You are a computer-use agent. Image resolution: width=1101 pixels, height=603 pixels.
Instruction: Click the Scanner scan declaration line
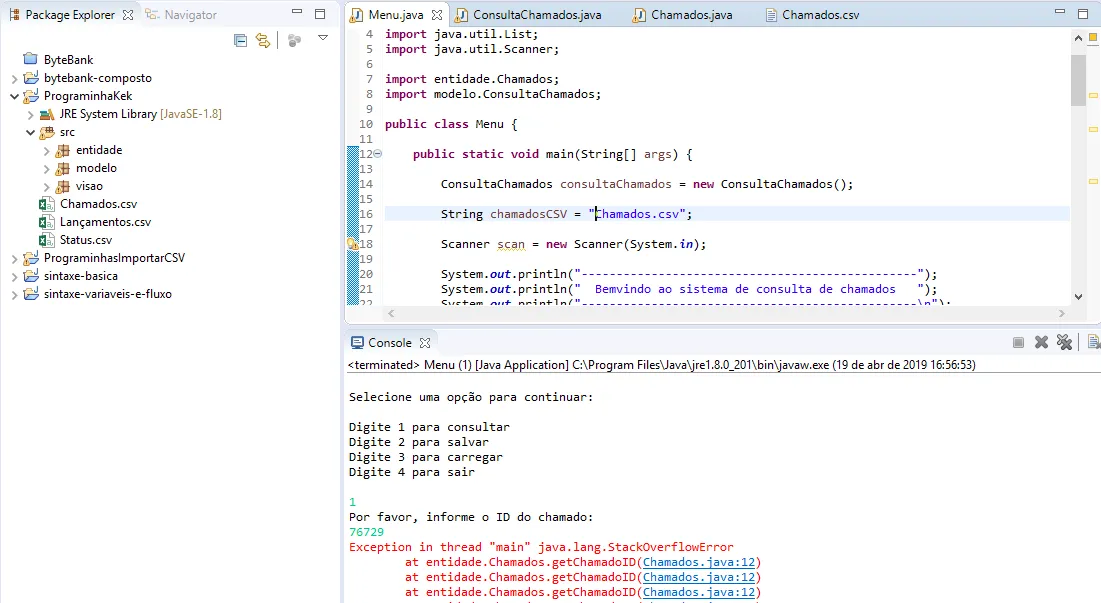pyautogui.click(x=573, y=244)
